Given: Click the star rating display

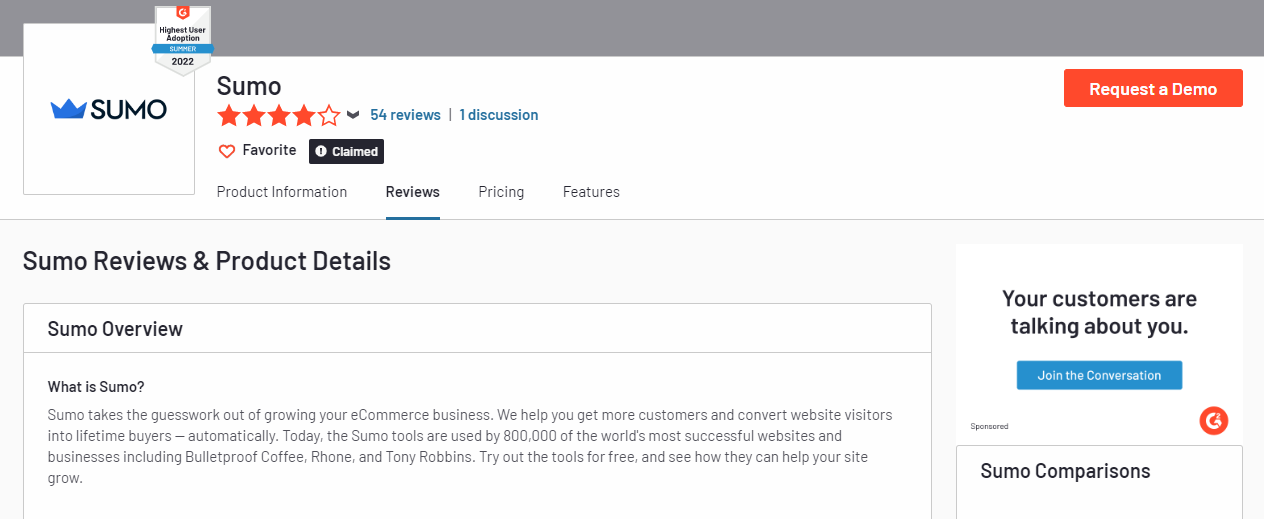Looking at the screenshot, I should [279, 115].
